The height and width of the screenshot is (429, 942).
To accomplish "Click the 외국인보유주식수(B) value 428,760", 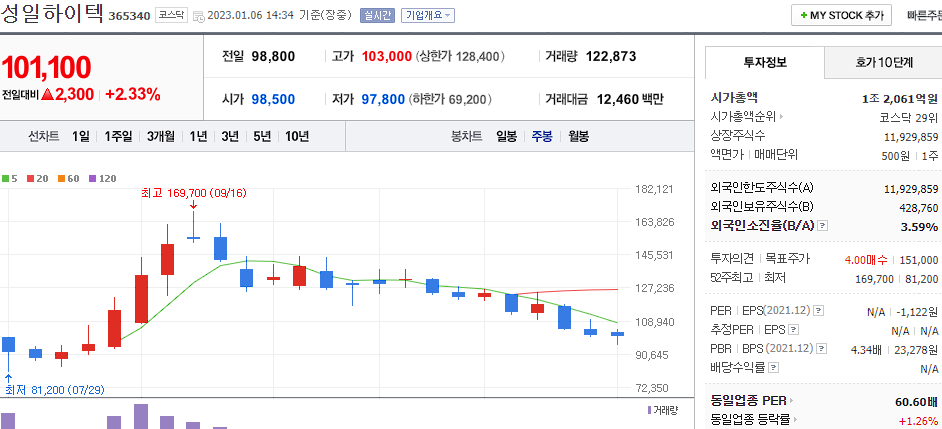I will [x=917, y=207].
